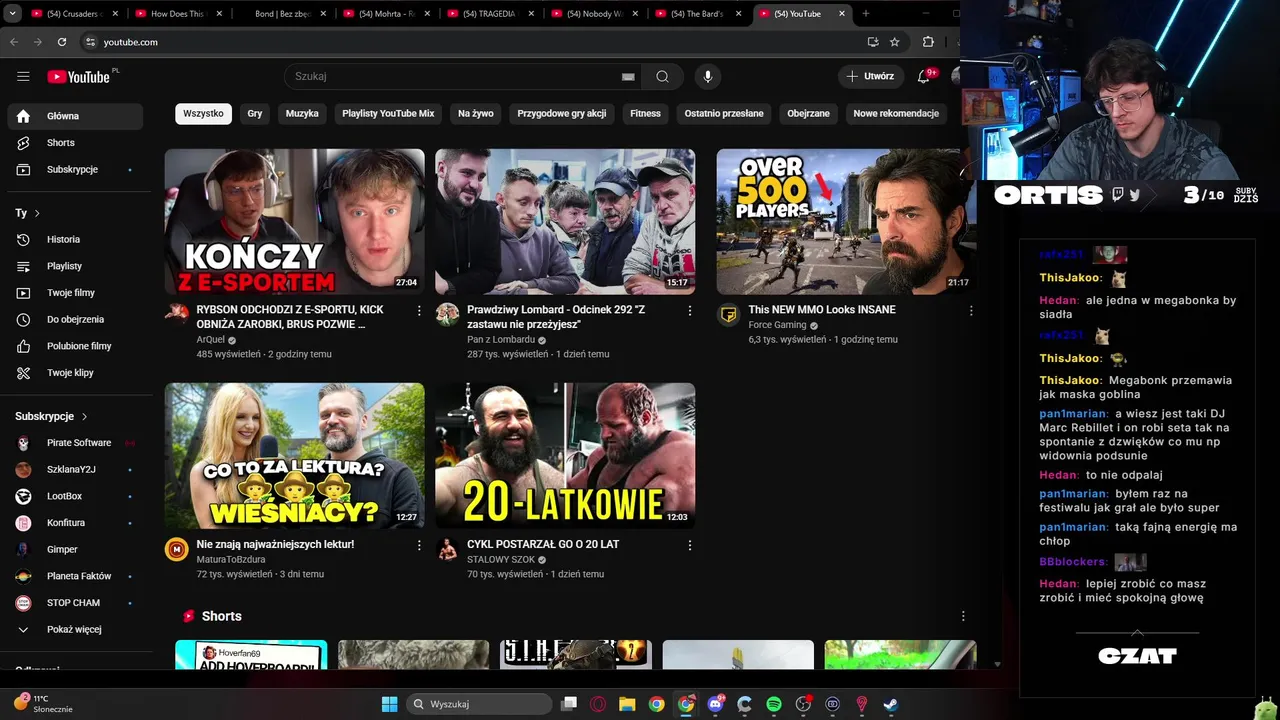This screenshot has height=720, width=1280.
Task: Open STOP CHAM channel subscription
Action: (75, 603)
